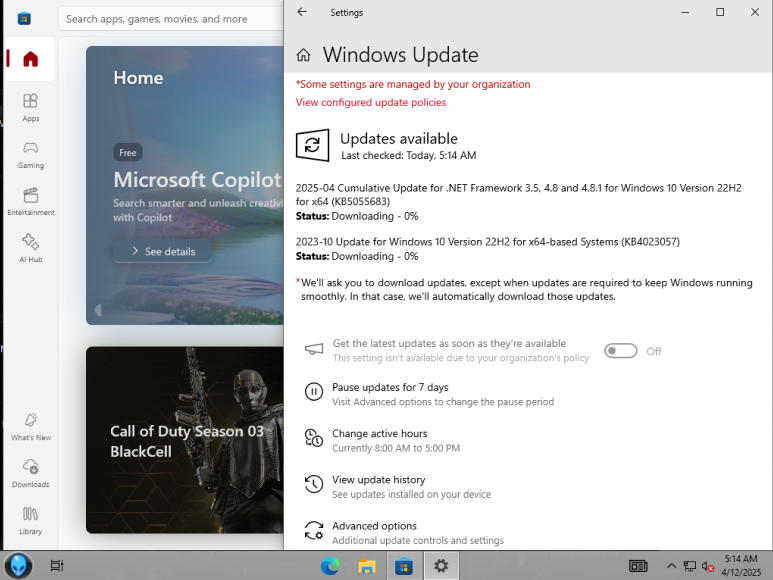Click the pause icon for Pause updates

coord(314,392)
